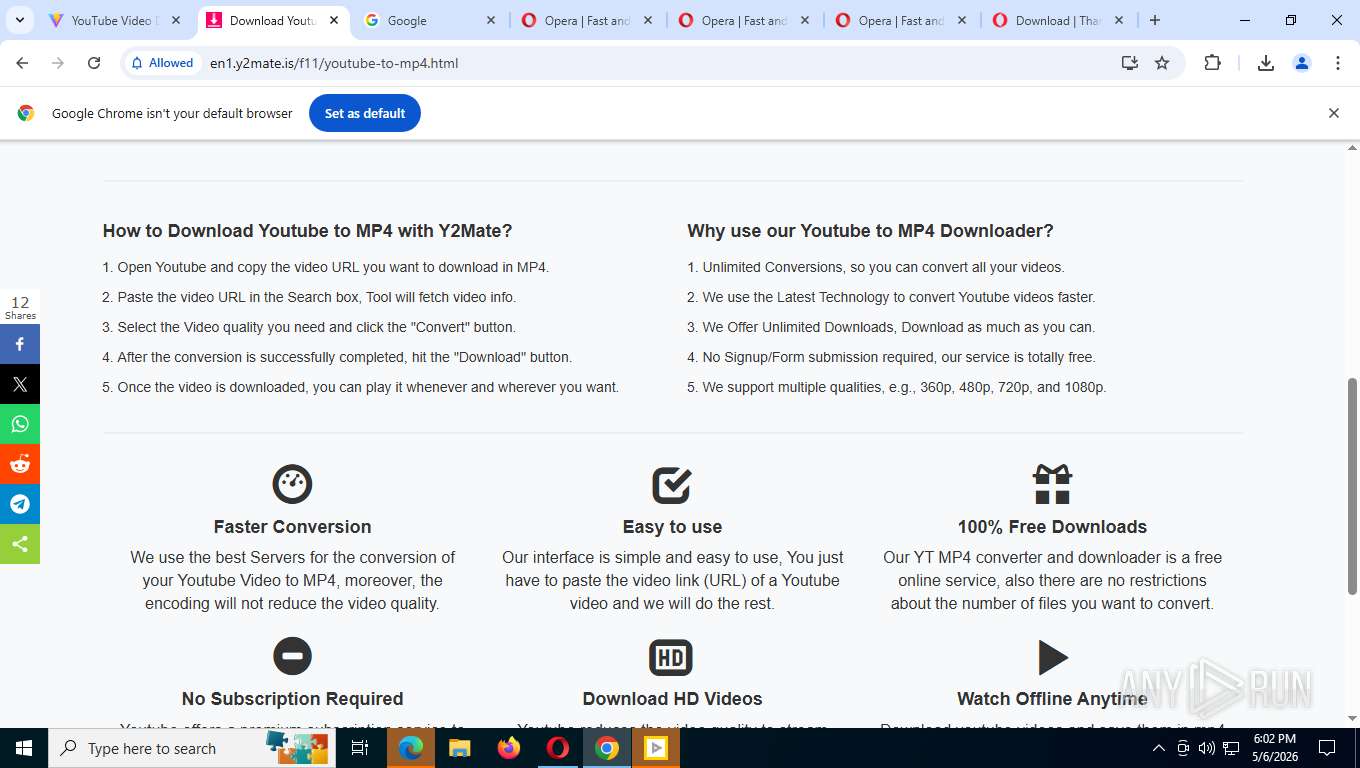Share via WhatsApp sidebar icon
1360x768 pixels.
(x=20, y=424)
